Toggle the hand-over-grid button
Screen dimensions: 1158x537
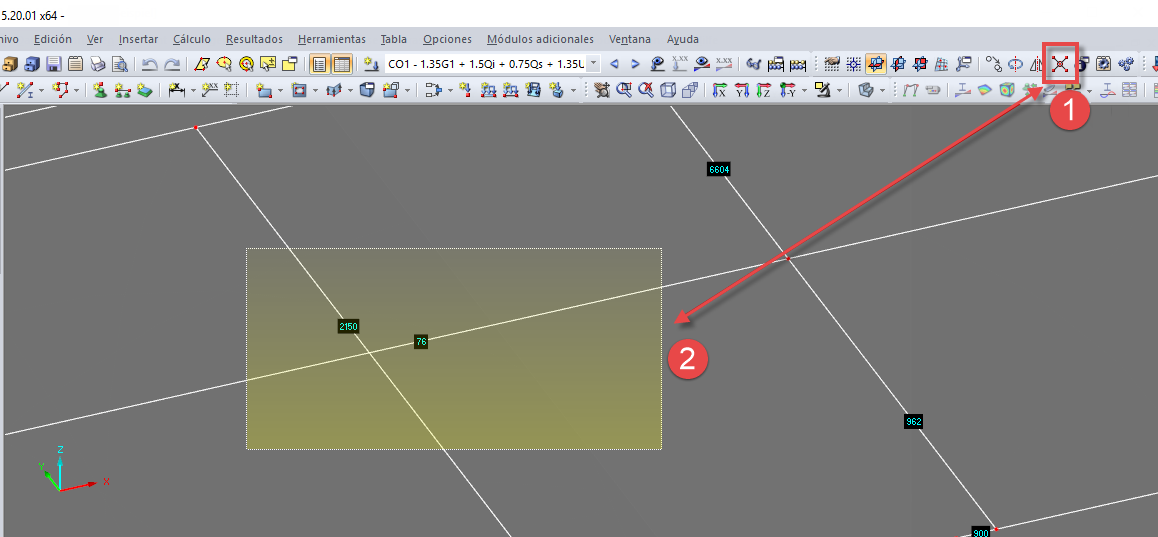[832, 64]
